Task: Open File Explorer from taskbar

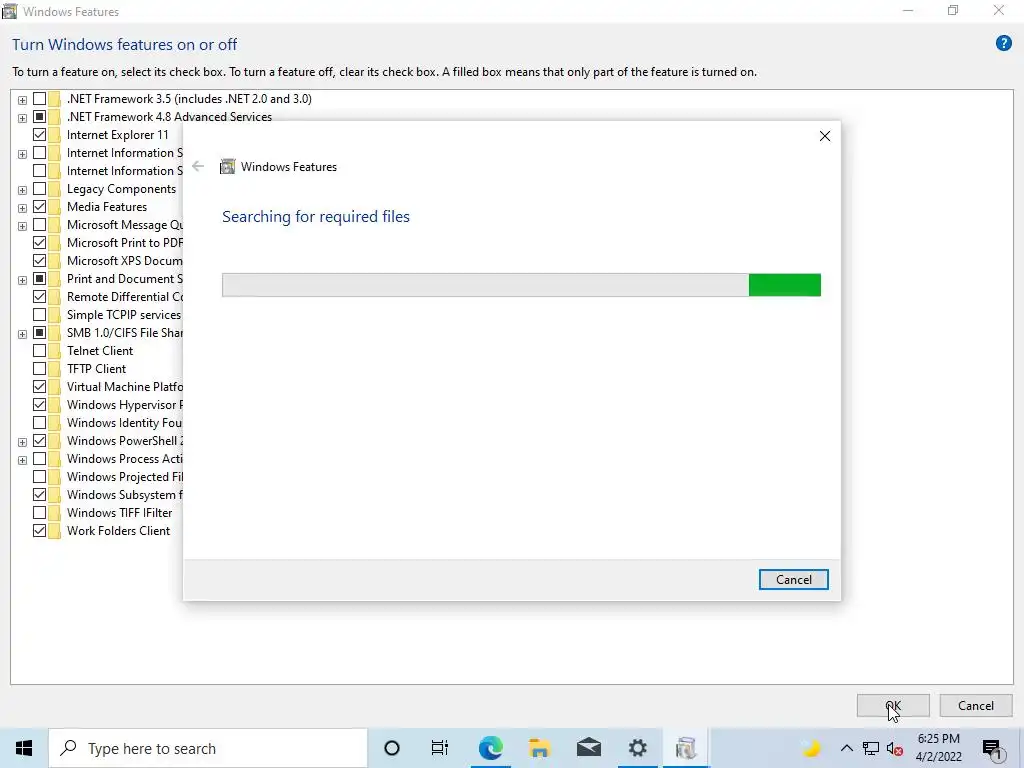Action: click(539, 748)
